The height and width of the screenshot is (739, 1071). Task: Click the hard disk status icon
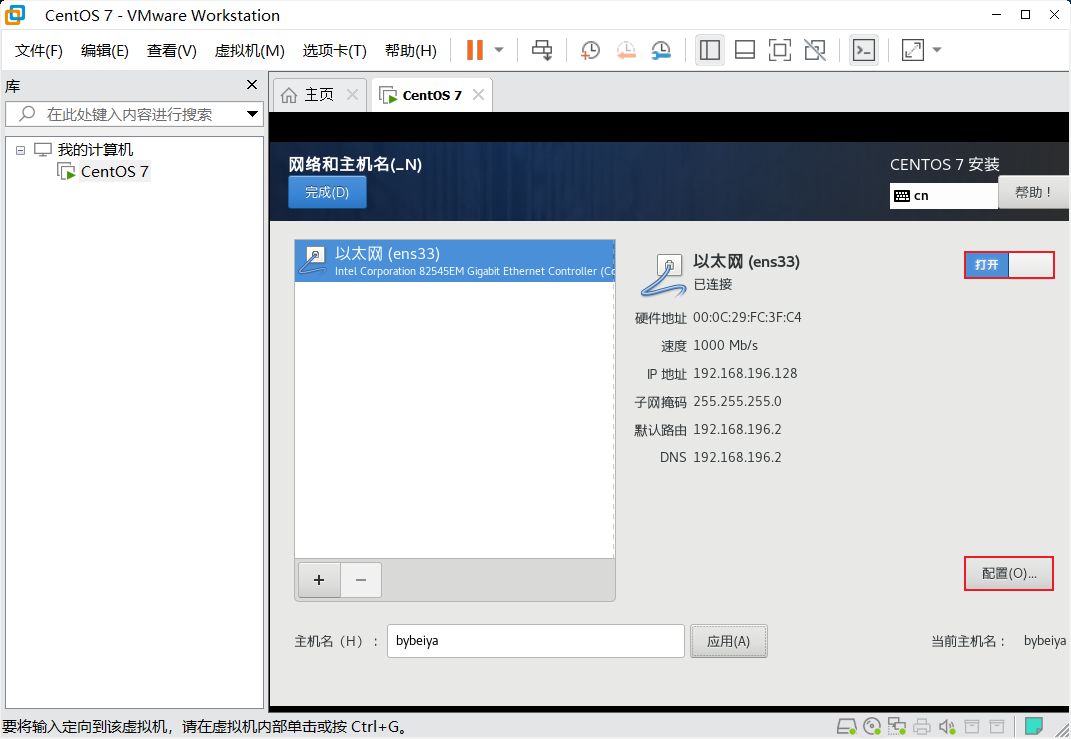pos(847,726)
